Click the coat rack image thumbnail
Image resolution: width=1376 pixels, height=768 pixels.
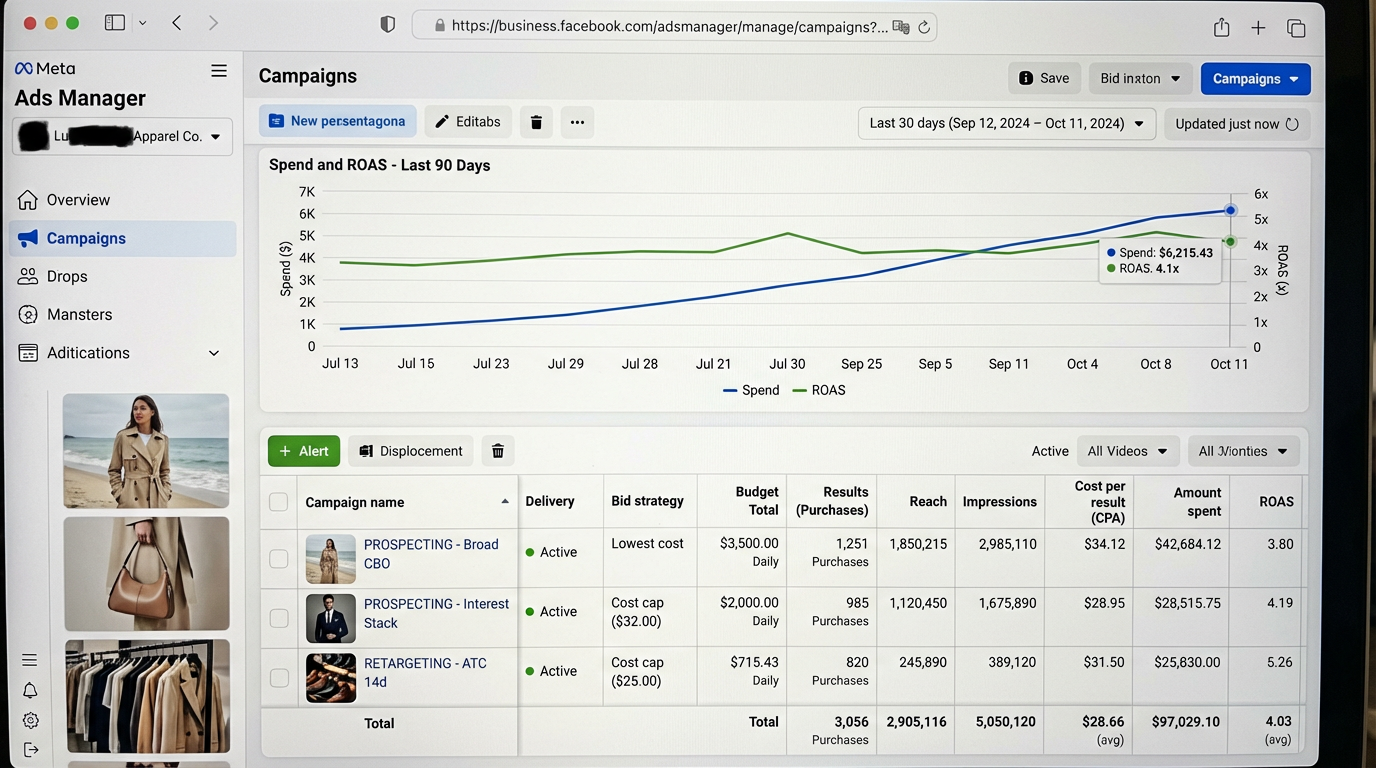pos(147,696)
